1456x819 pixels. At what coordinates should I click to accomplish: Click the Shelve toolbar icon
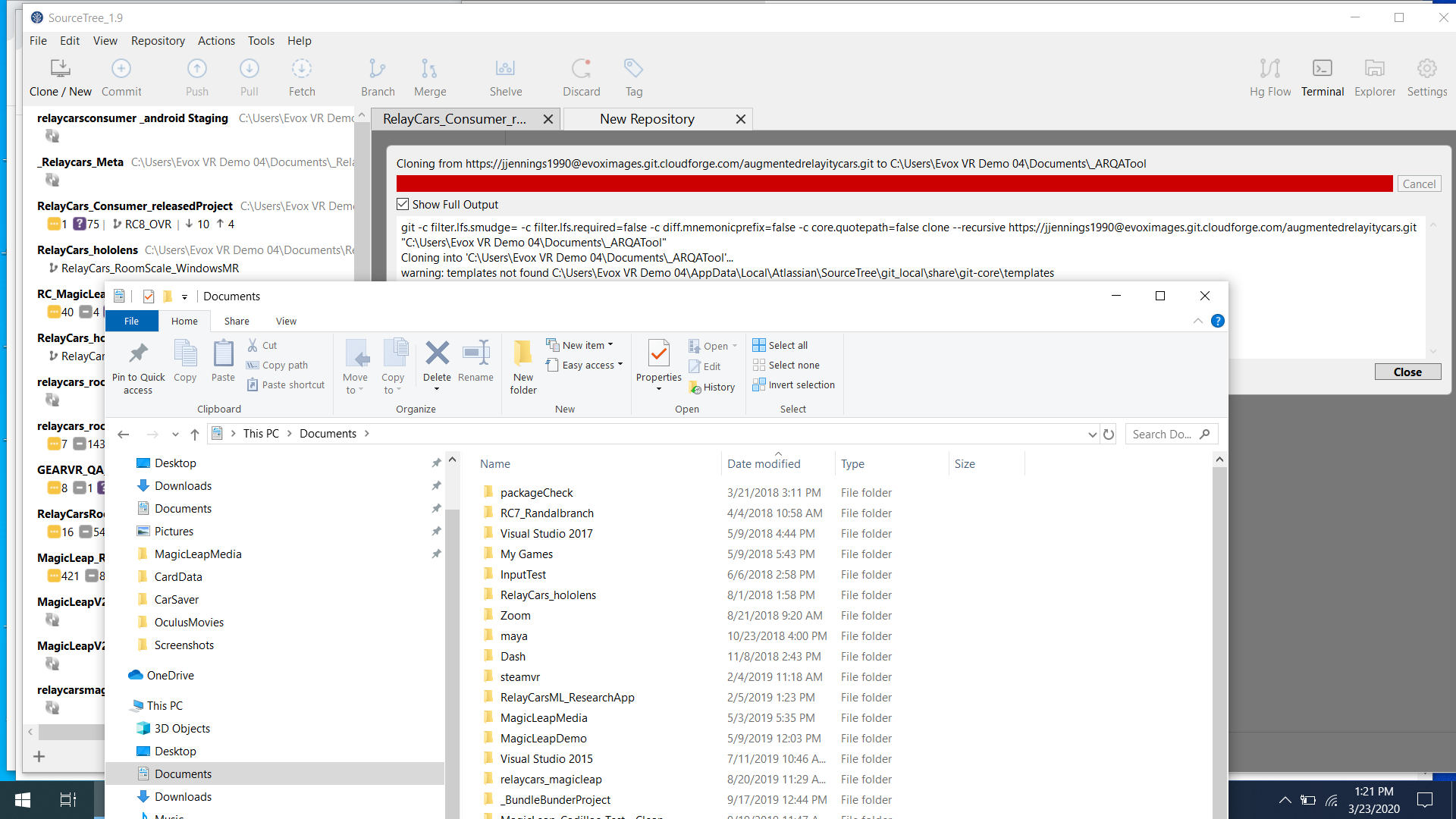point(506,77)
